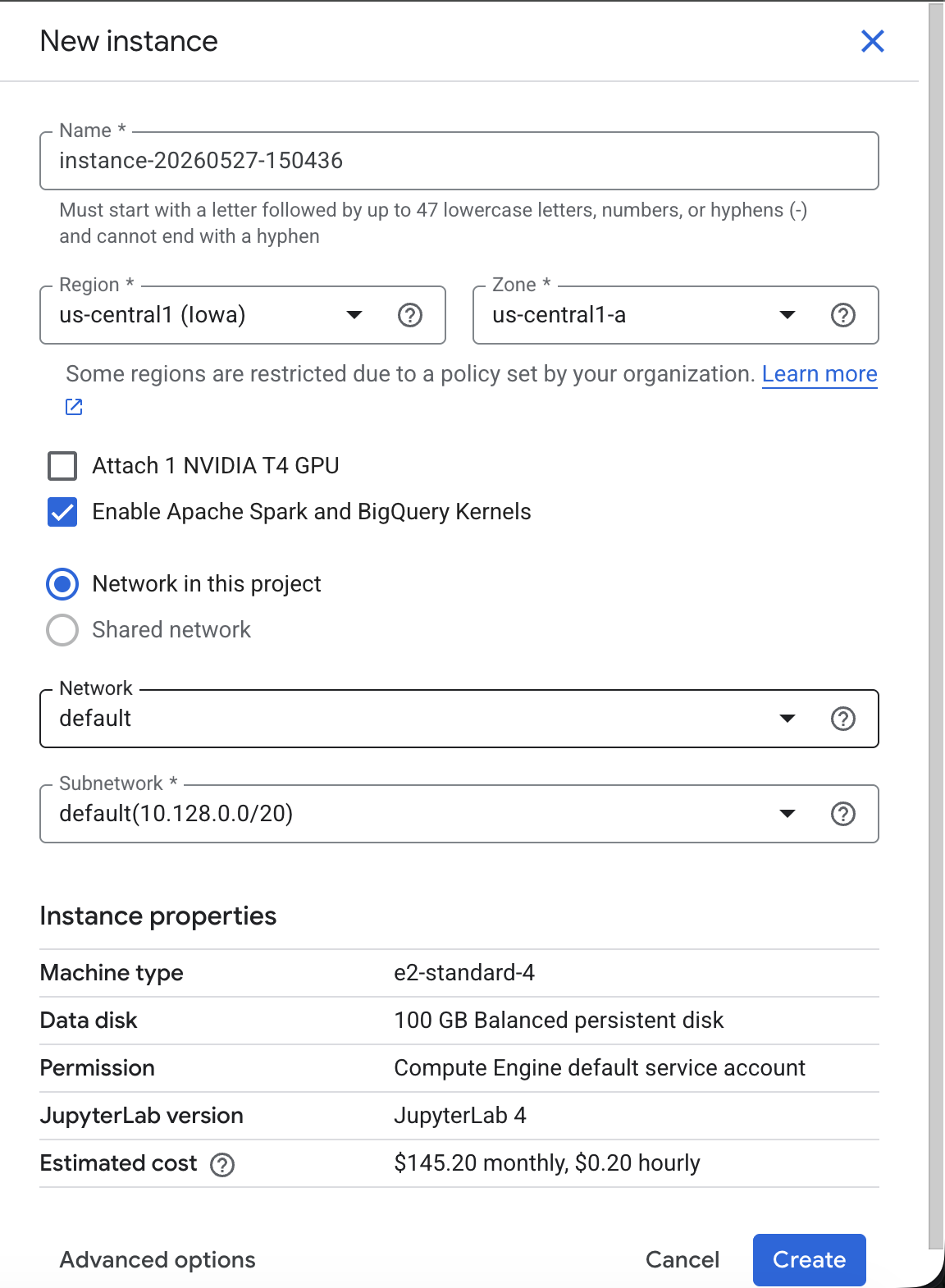945x1288 pixels.
Task: Click the New instance title
Action: (129, 41)
